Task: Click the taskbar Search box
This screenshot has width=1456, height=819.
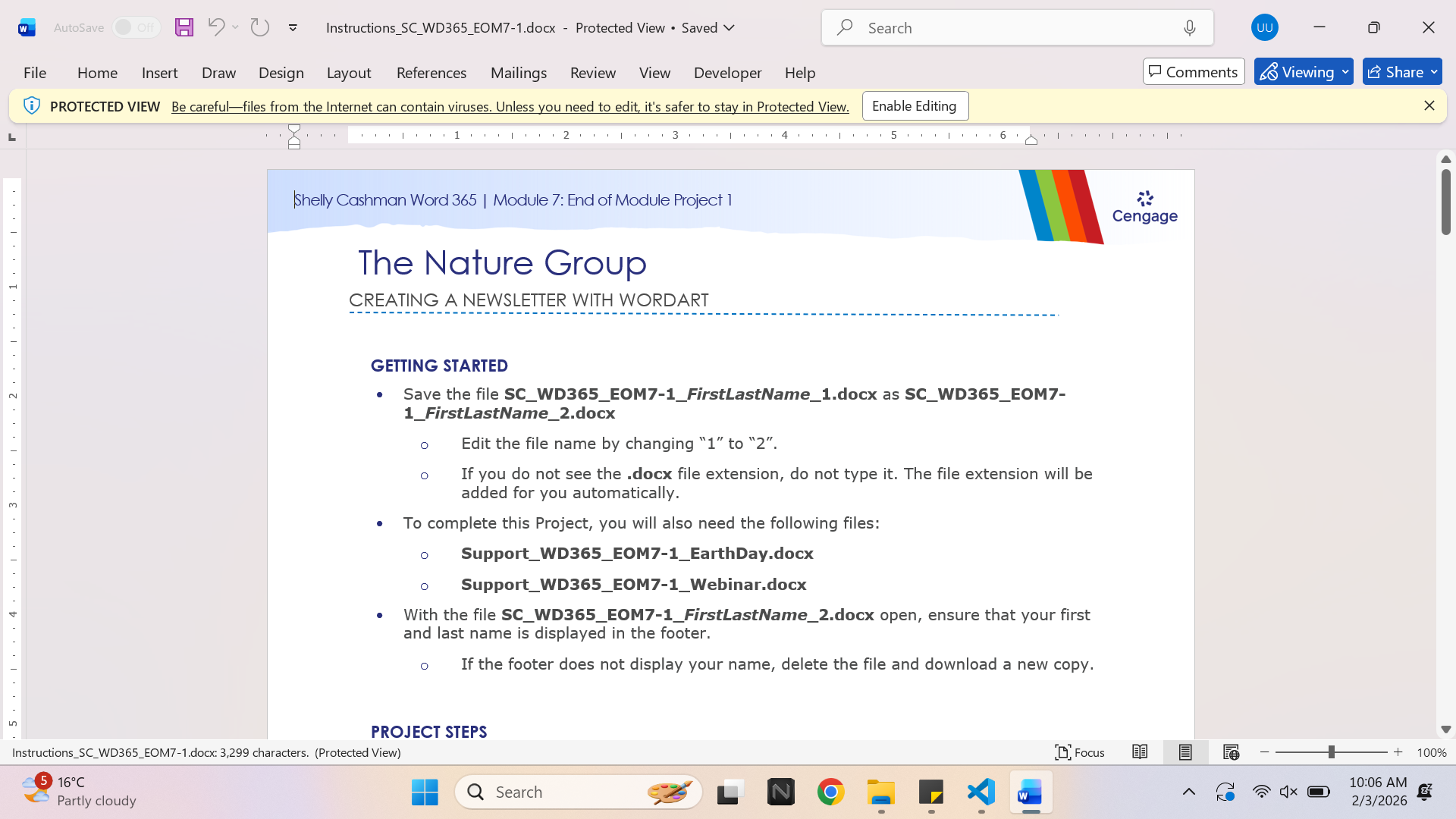Action: 578,792
